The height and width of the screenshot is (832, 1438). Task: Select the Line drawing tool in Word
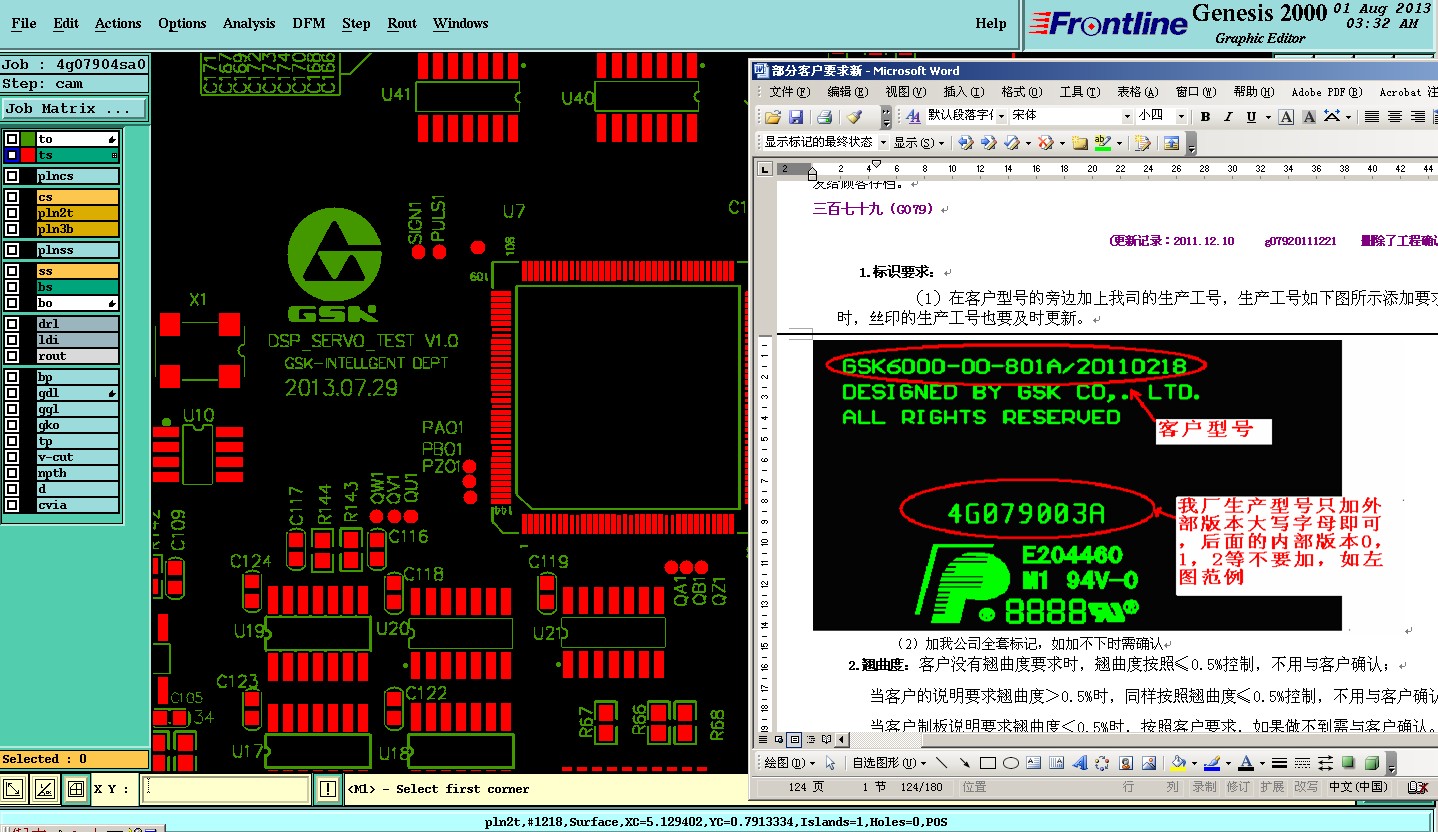point(941,763)
